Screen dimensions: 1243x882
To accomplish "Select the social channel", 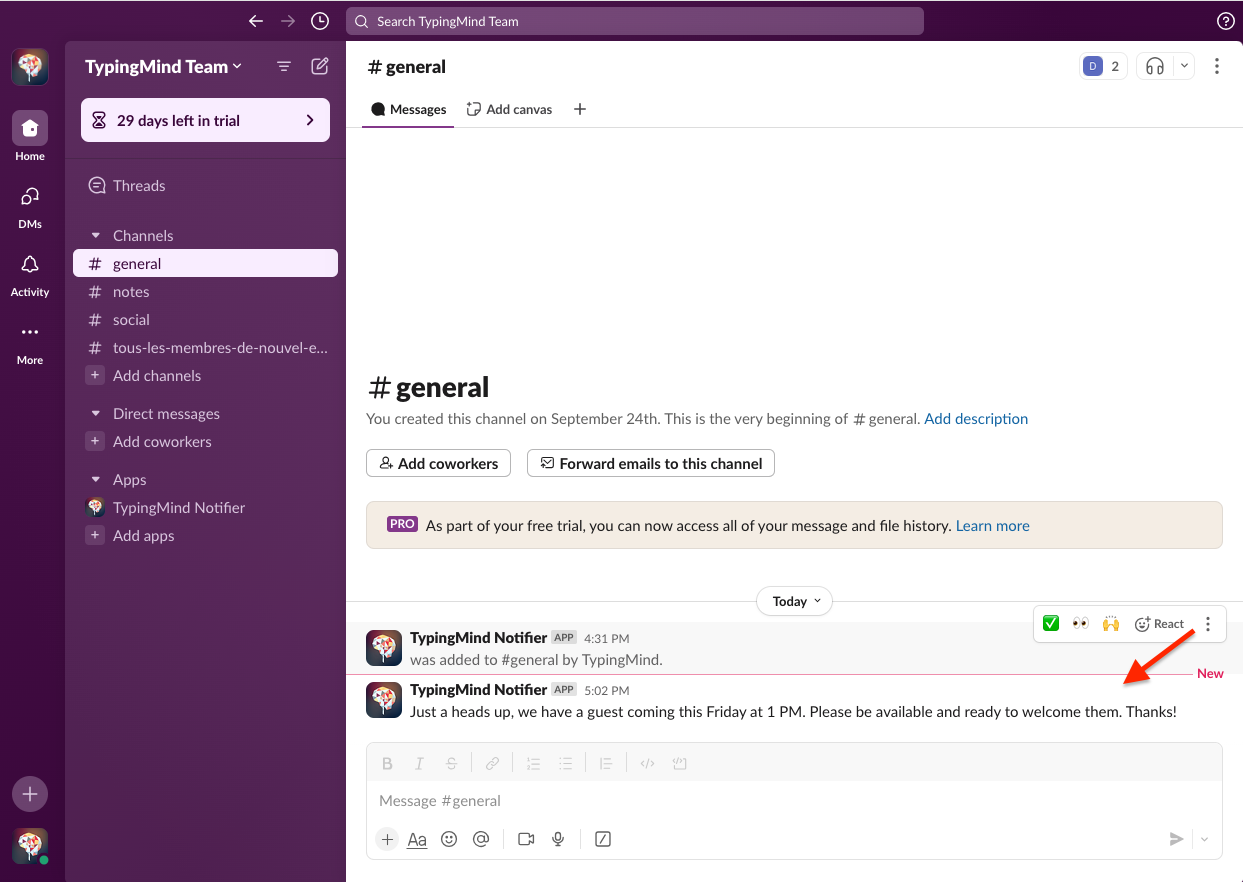I will 205,320.
